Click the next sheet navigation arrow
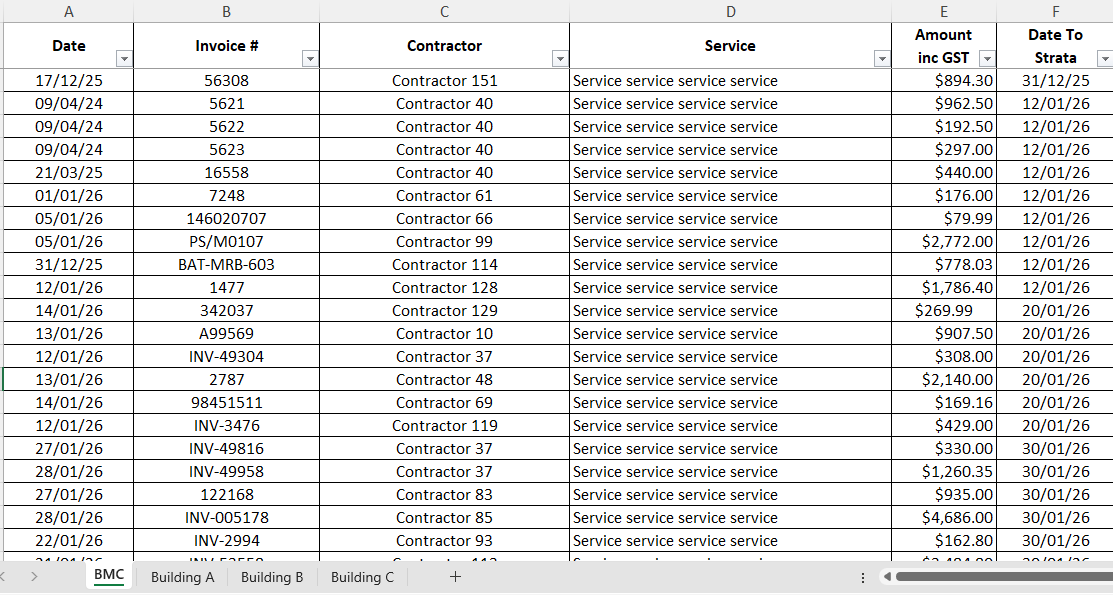This screenshot has width=1113, height=595. 36,577
